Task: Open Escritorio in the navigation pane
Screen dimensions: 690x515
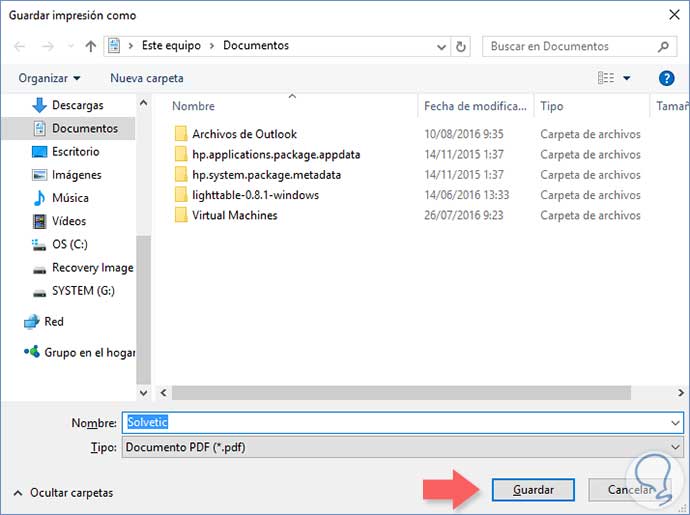Action: coord(76,151)
